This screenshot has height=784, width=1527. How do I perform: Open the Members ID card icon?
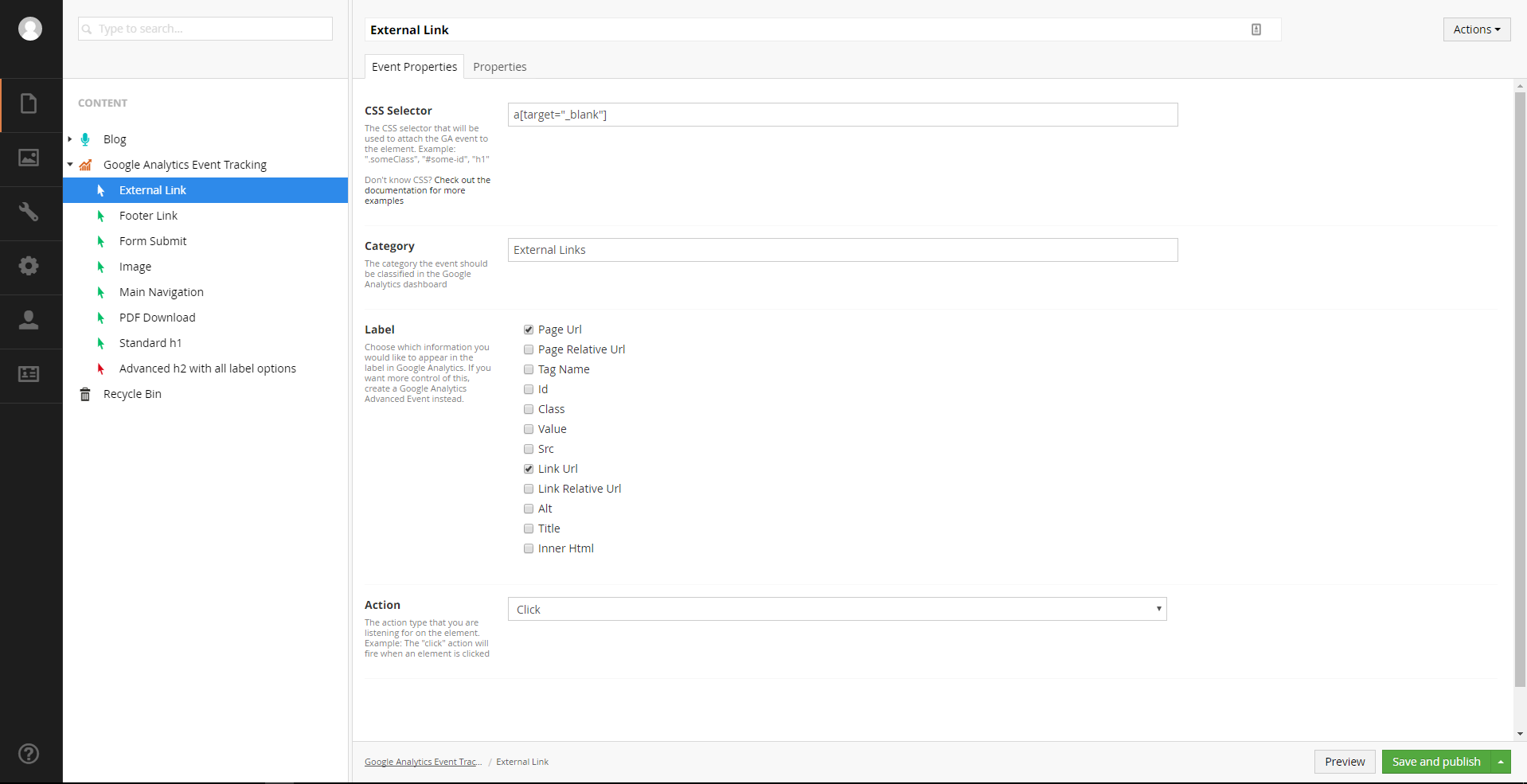click(x=29, y=374)
